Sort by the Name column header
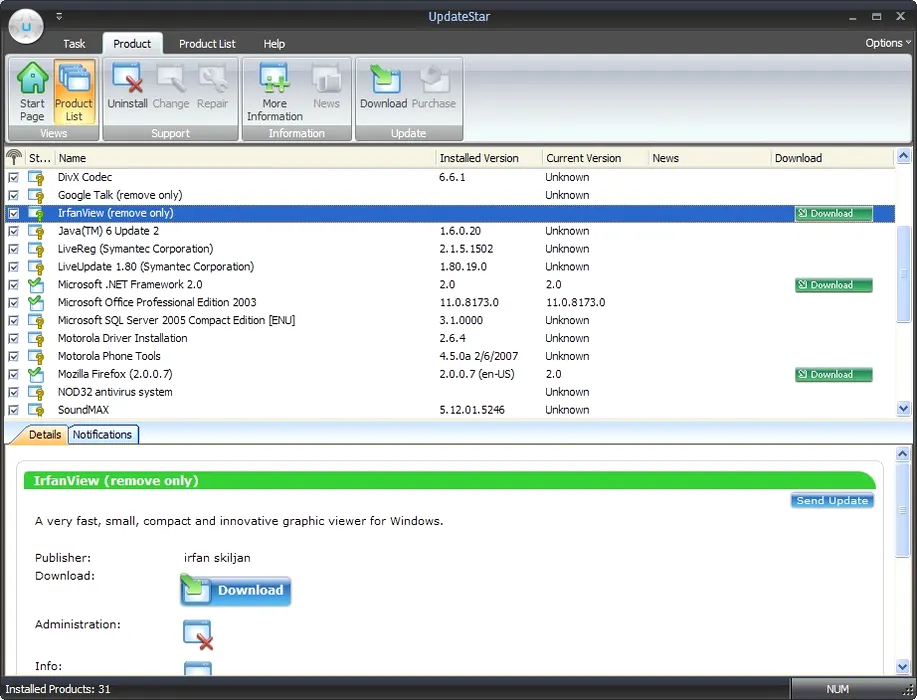The image size is (917, 700). click(246, 158)
